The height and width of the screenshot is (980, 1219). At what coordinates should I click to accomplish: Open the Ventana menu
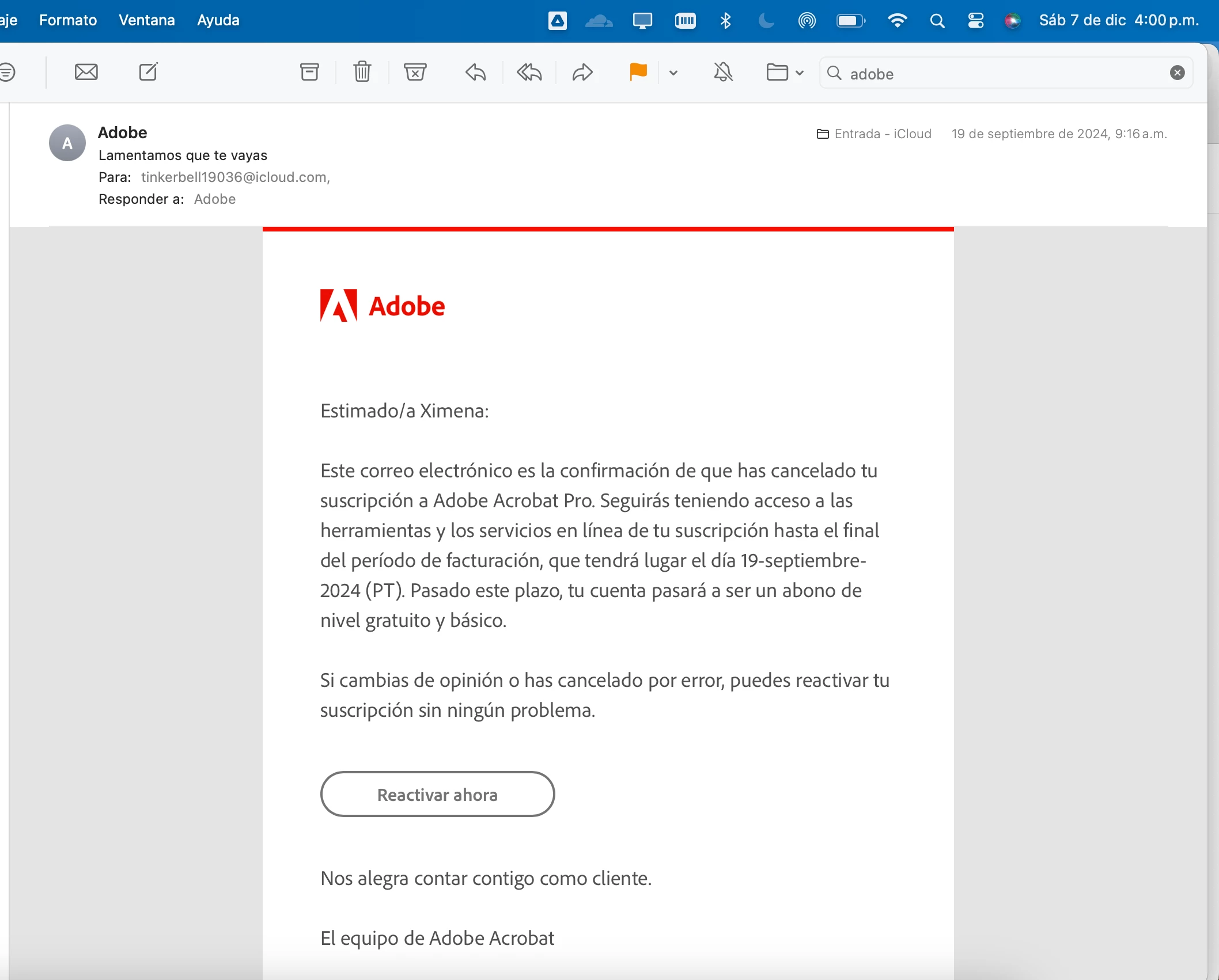pyautogui.click(x=146, y=20)
